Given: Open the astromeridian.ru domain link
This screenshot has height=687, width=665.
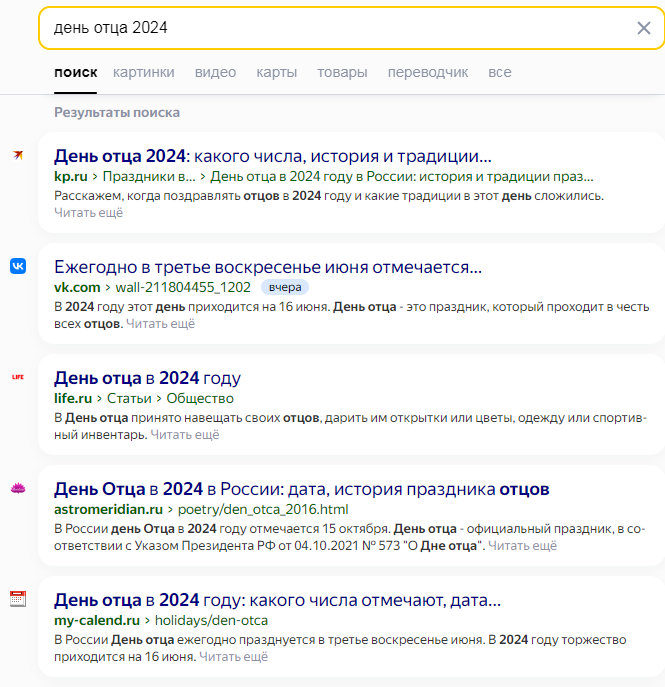Looking at the screenshot, I should tap(108, 510).
